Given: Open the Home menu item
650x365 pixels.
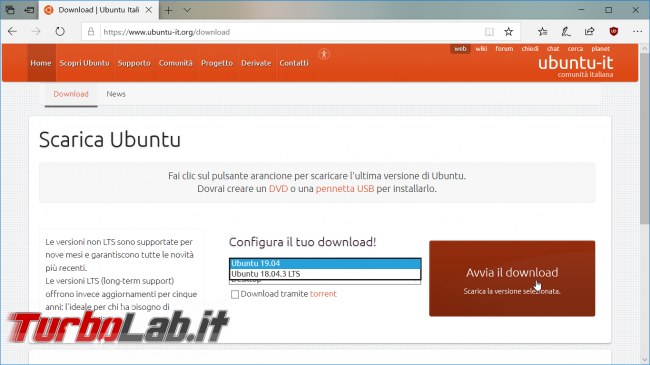Looking at the screenshot, I should point(41,63).
